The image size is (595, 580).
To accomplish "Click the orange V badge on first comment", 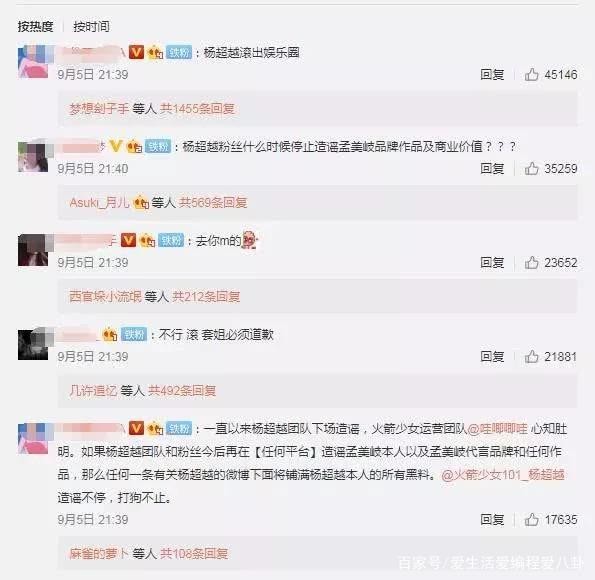I will (136, 52).
